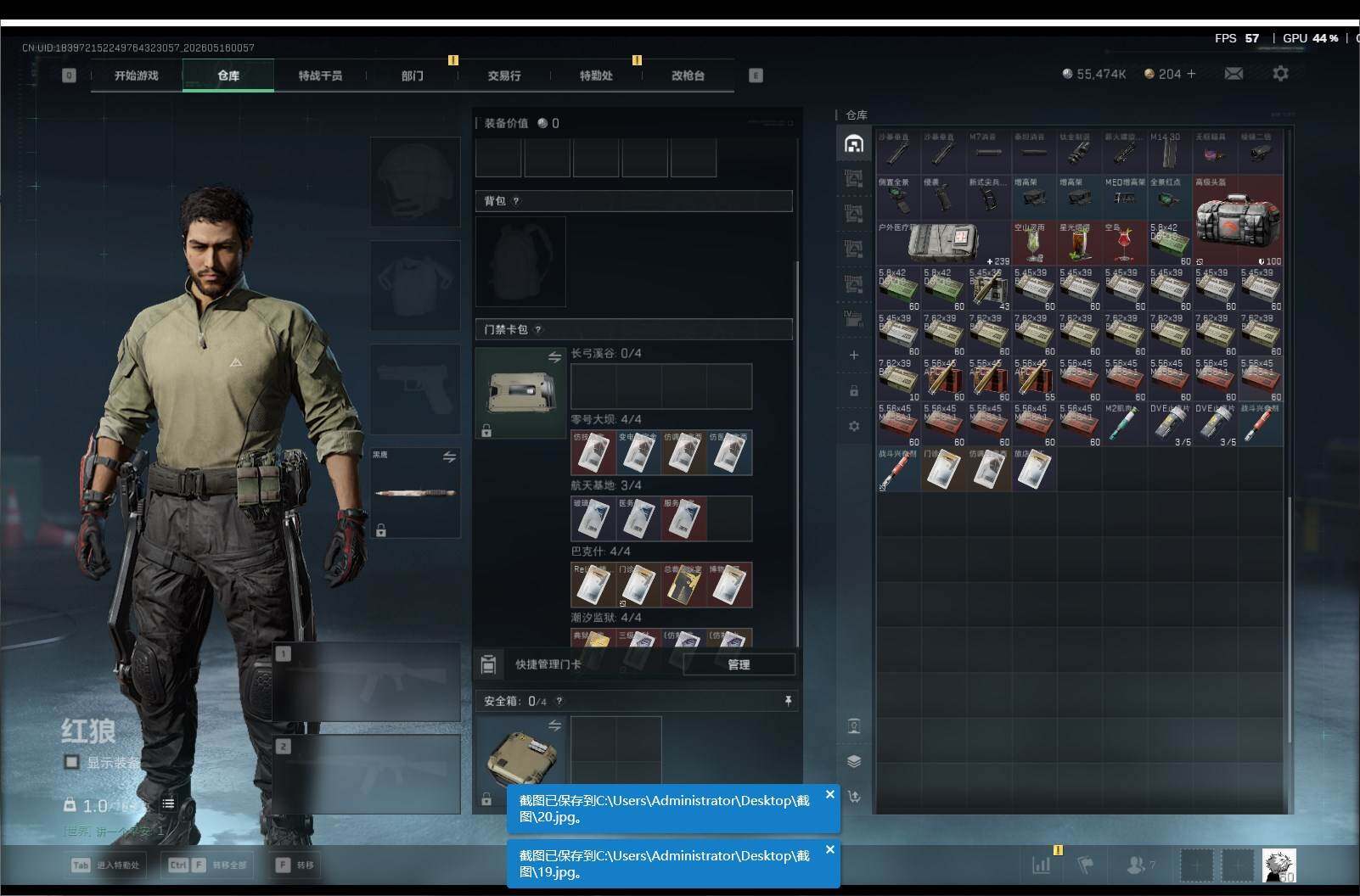Open the mail envelope icon
Image resolution: width=1360 pixels, height=896 pixels.
coord(1234,74)
